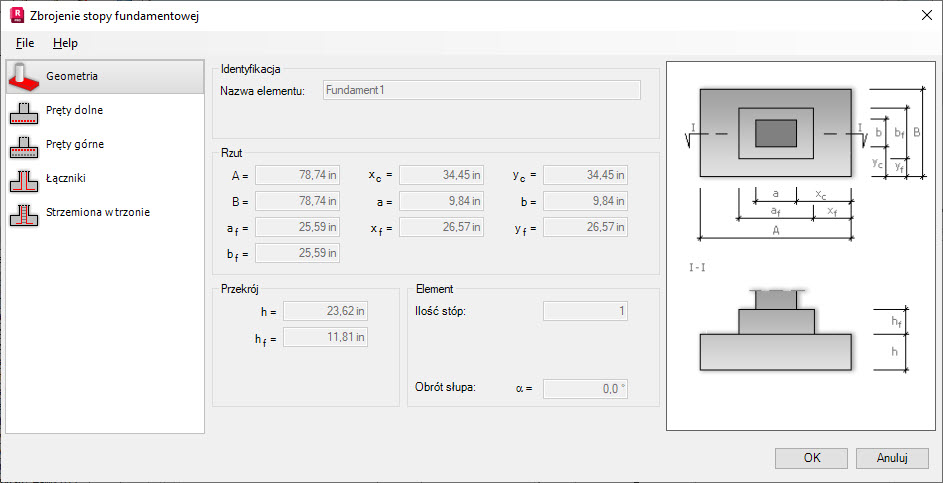Select the h height input field
Image resolution: width=943 pixels, height=483 pixels.
[x=326, y=311]
